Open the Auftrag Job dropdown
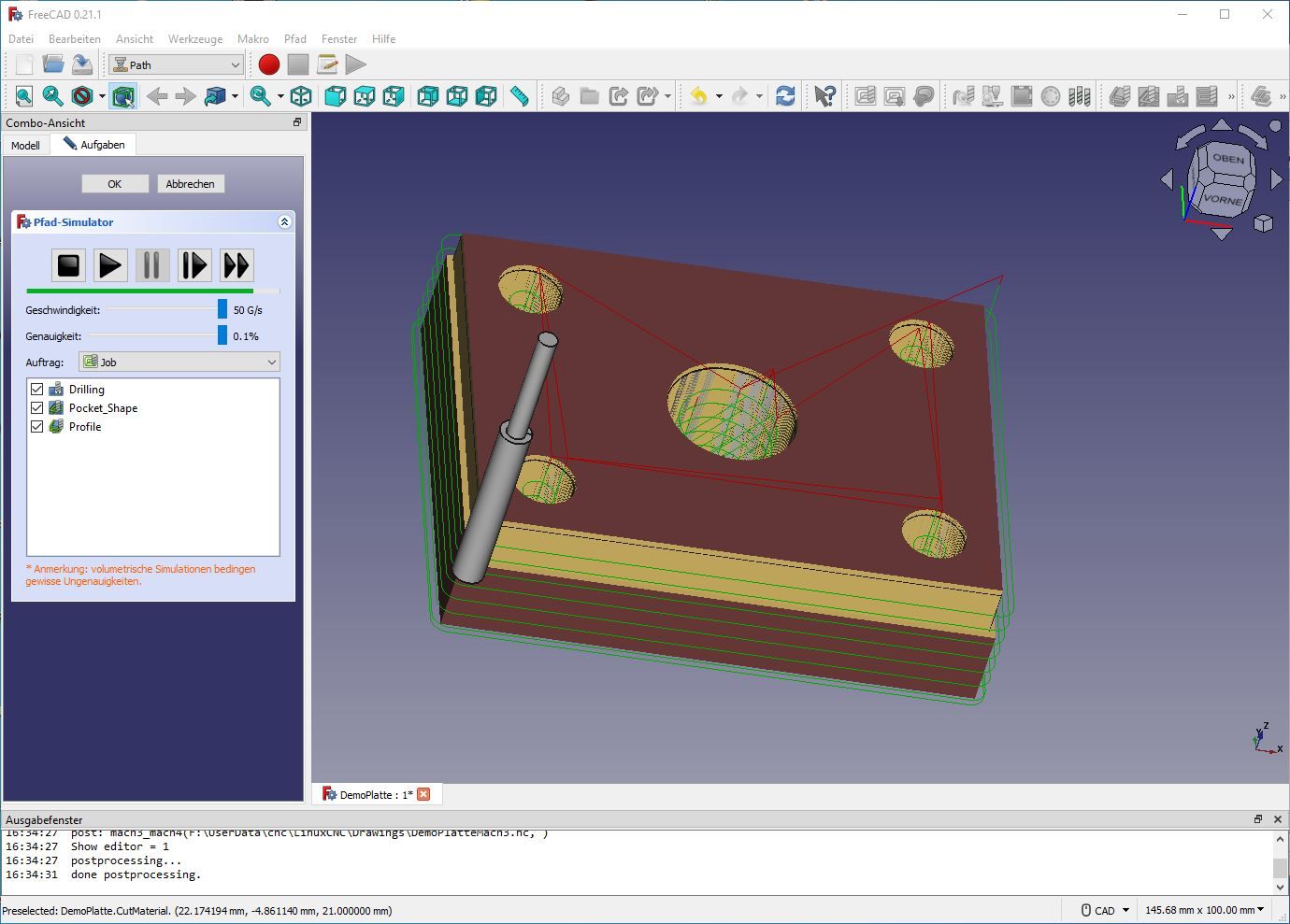 (x=179, y=362)
